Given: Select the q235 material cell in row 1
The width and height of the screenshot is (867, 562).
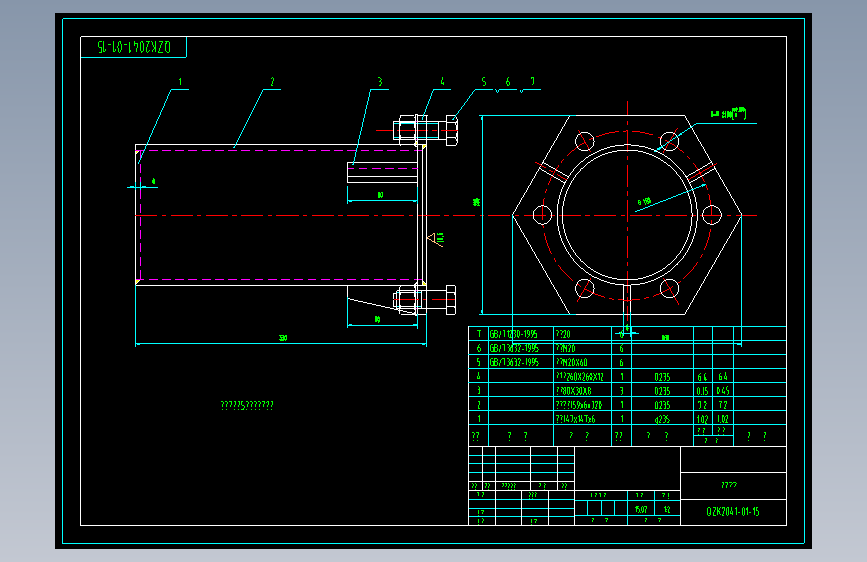Looking at the screenshot, I should [x=662, y=419].
